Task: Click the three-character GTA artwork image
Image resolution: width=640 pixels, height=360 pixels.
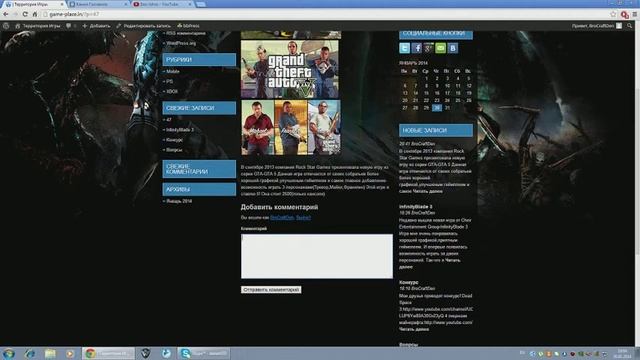Action: tap(291, 127)
